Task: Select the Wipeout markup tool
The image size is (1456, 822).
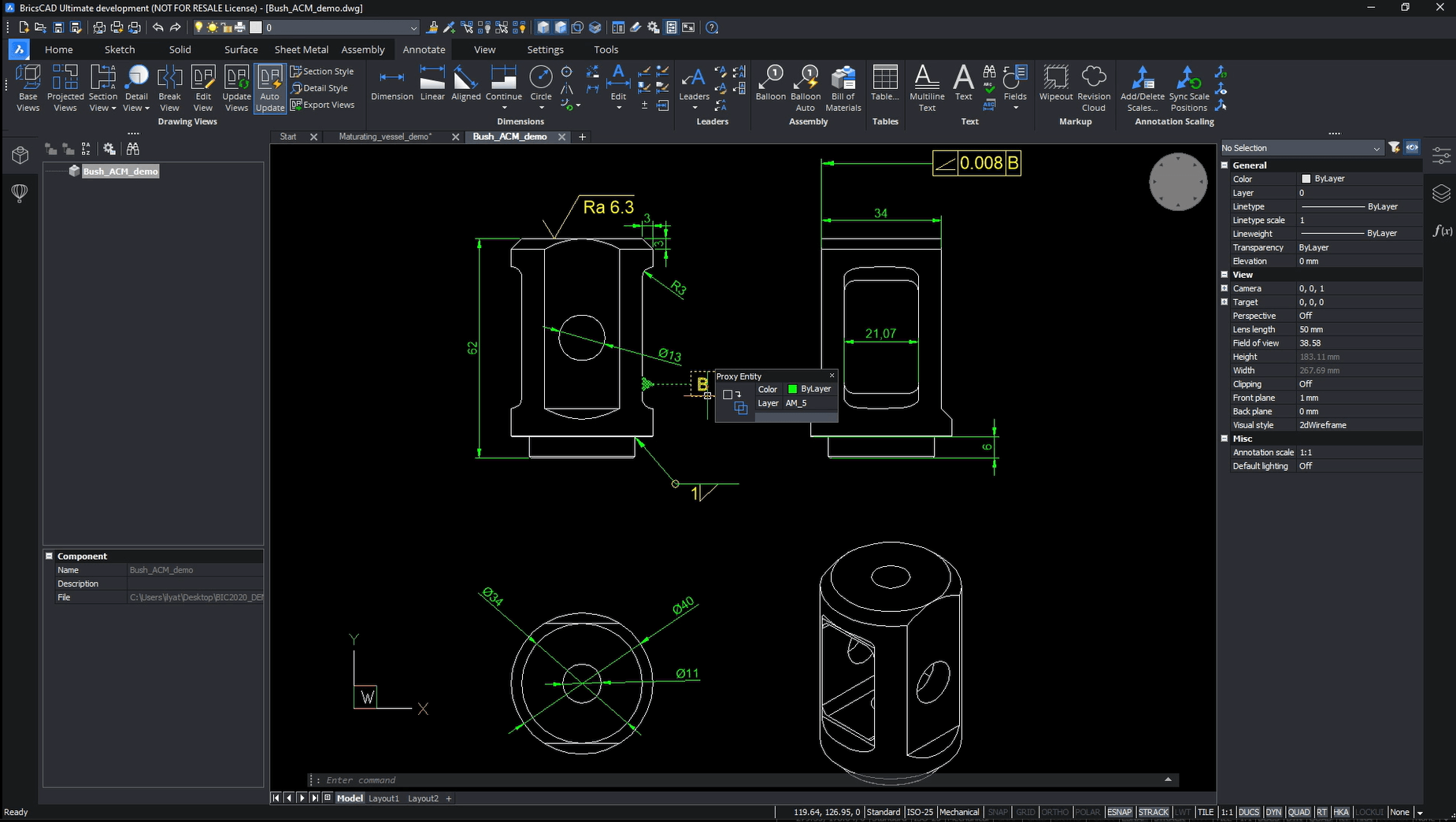Action: click(1055, 87)
